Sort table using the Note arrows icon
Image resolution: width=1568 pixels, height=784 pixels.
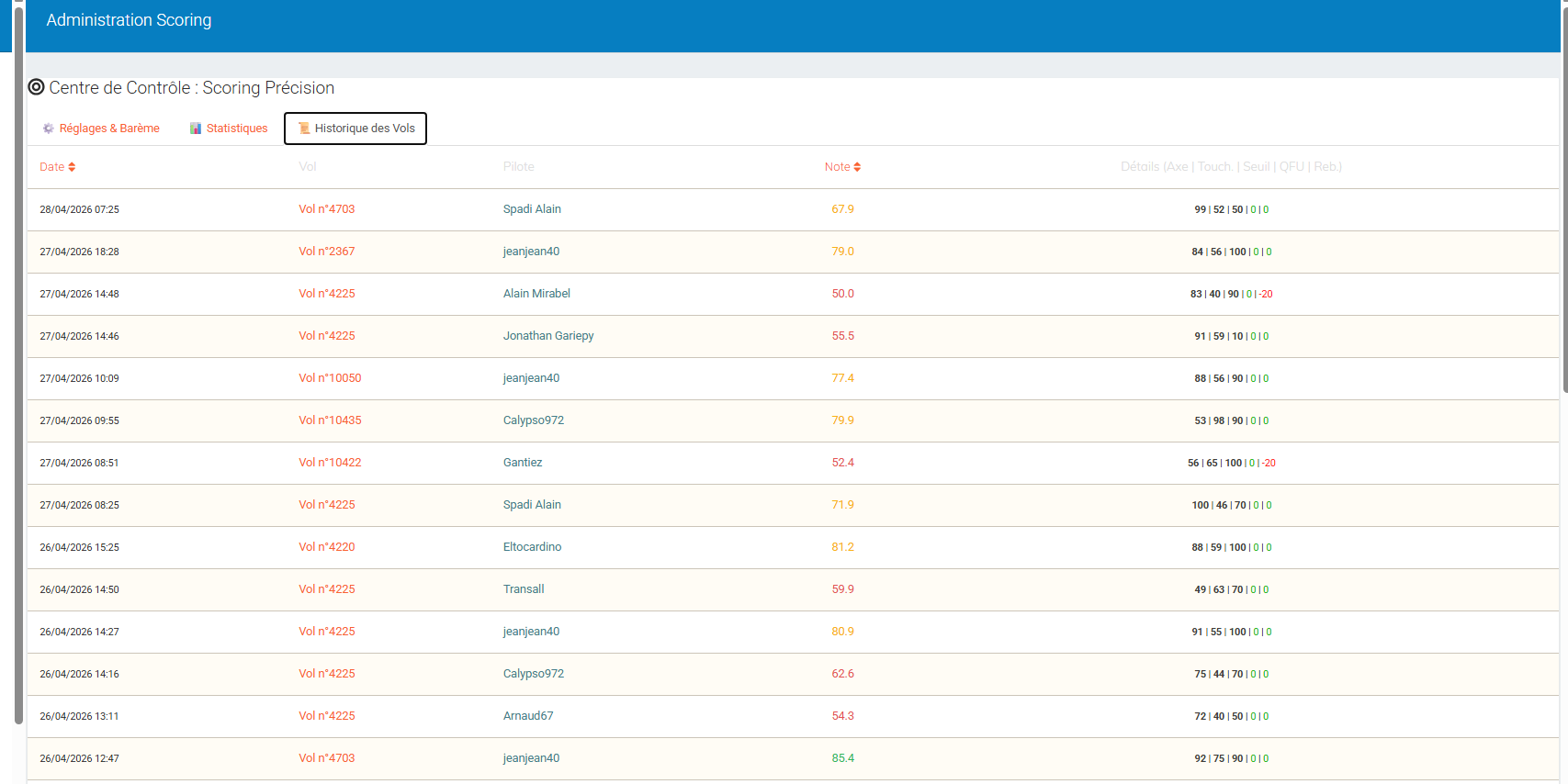(857, 167)
